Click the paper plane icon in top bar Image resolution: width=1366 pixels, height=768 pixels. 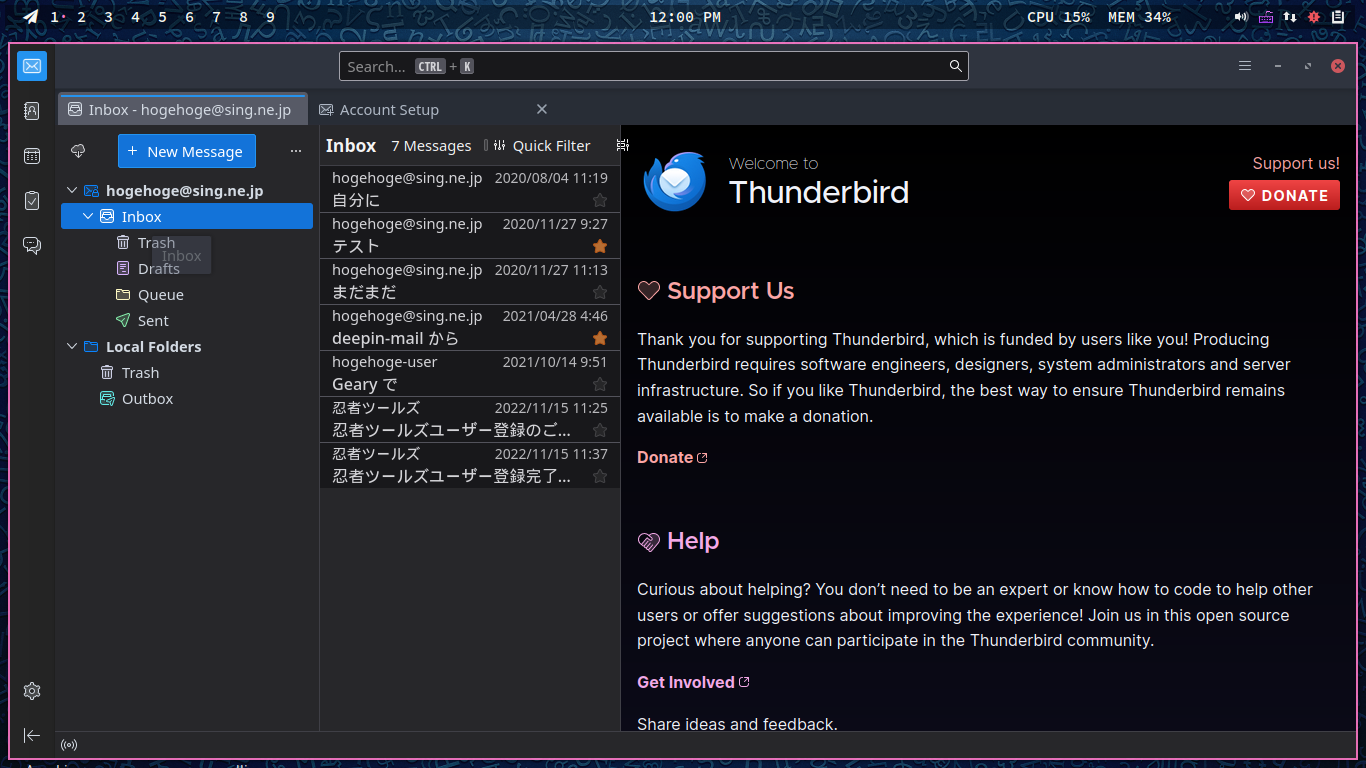click(x=31, y=17)
